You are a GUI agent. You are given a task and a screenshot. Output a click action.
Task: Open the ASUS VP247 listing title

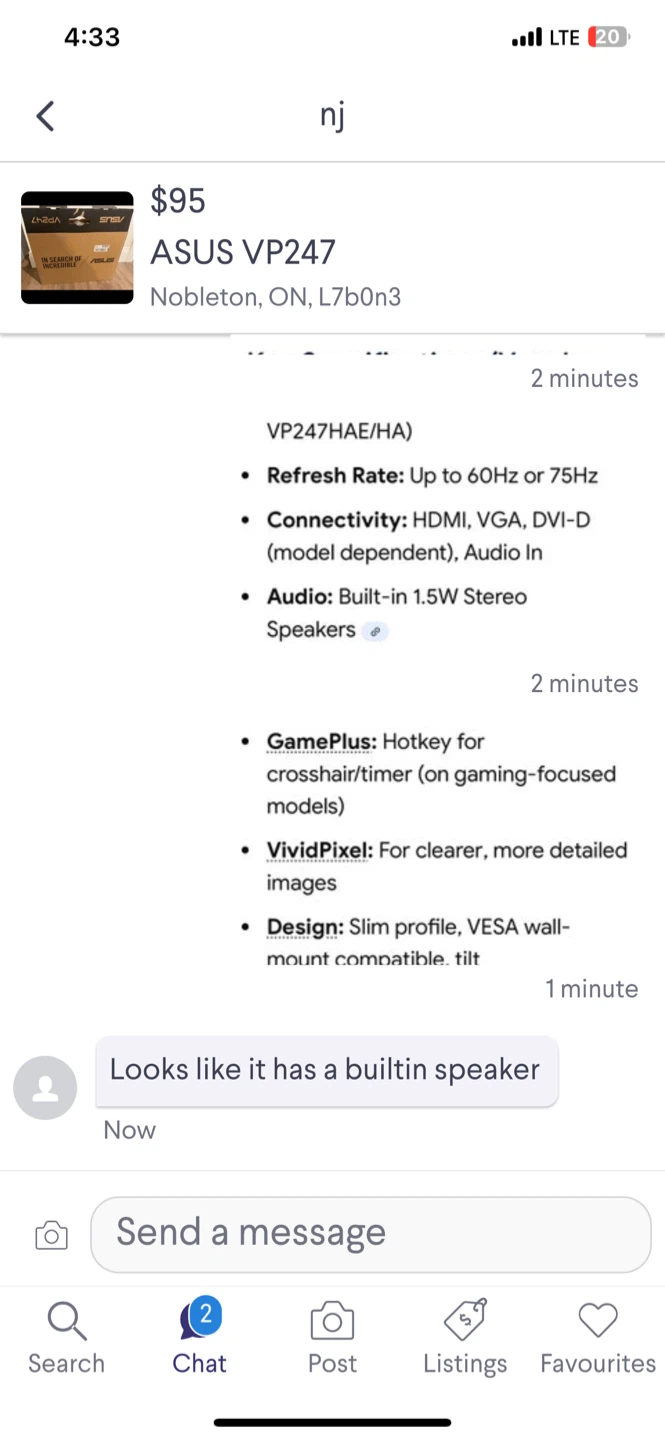click(243, 252)
